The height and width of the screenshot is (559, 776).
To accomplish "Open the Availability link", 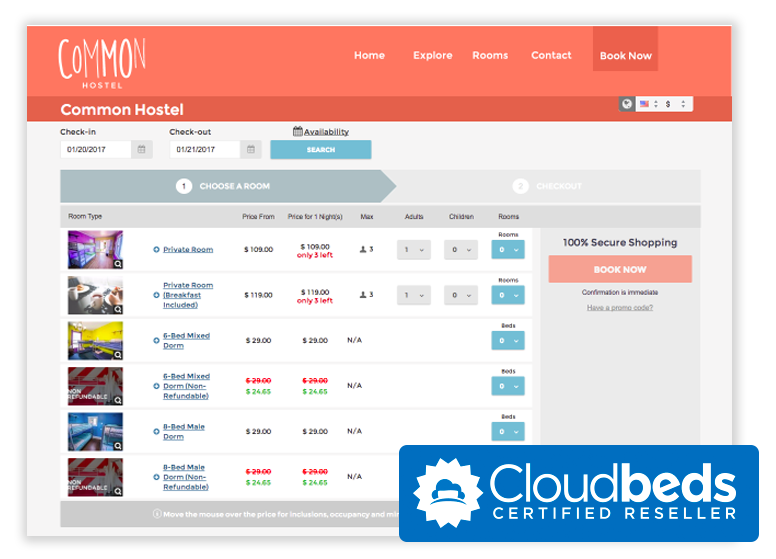I will coord(326,132).
